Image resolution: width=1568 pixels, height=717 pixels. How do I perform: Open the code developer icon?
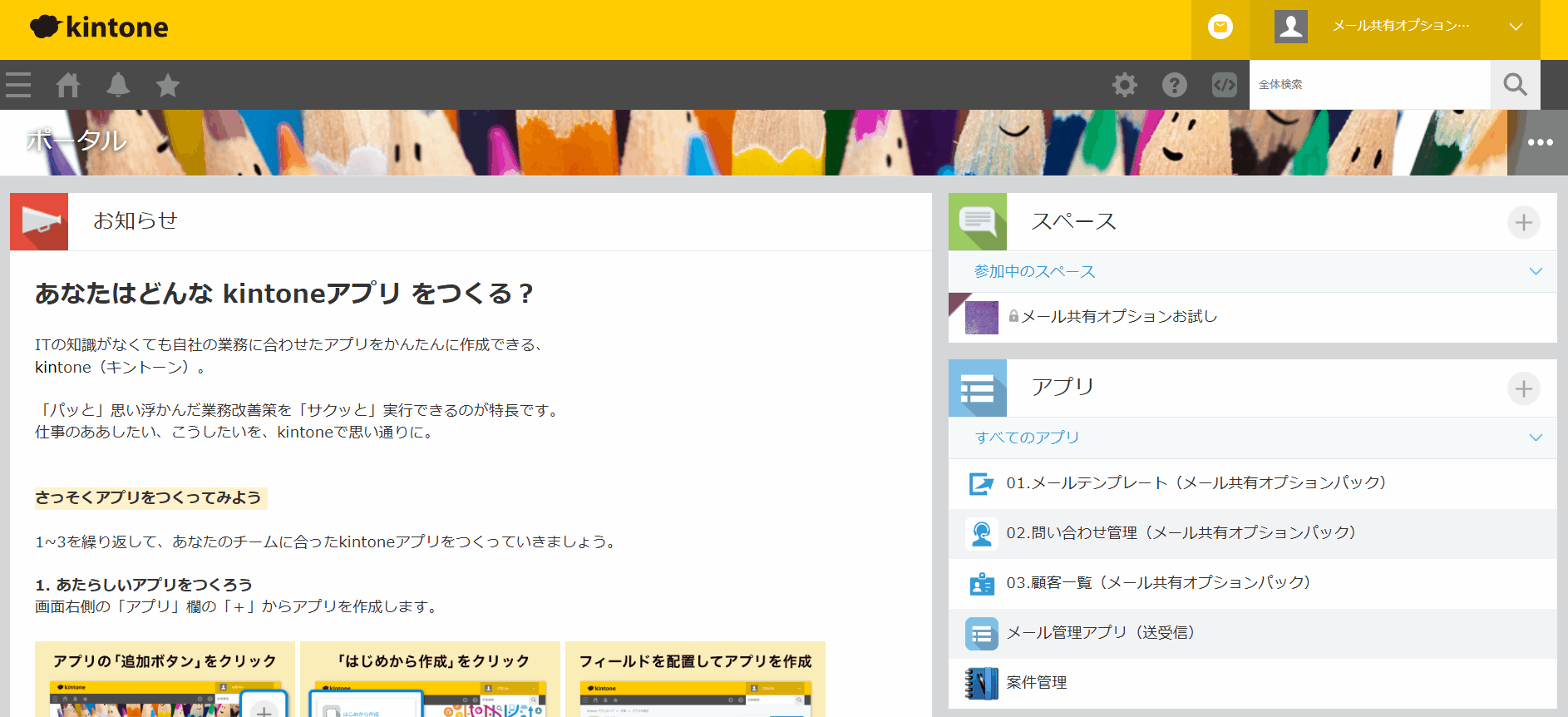click(x=1224, y=85)
